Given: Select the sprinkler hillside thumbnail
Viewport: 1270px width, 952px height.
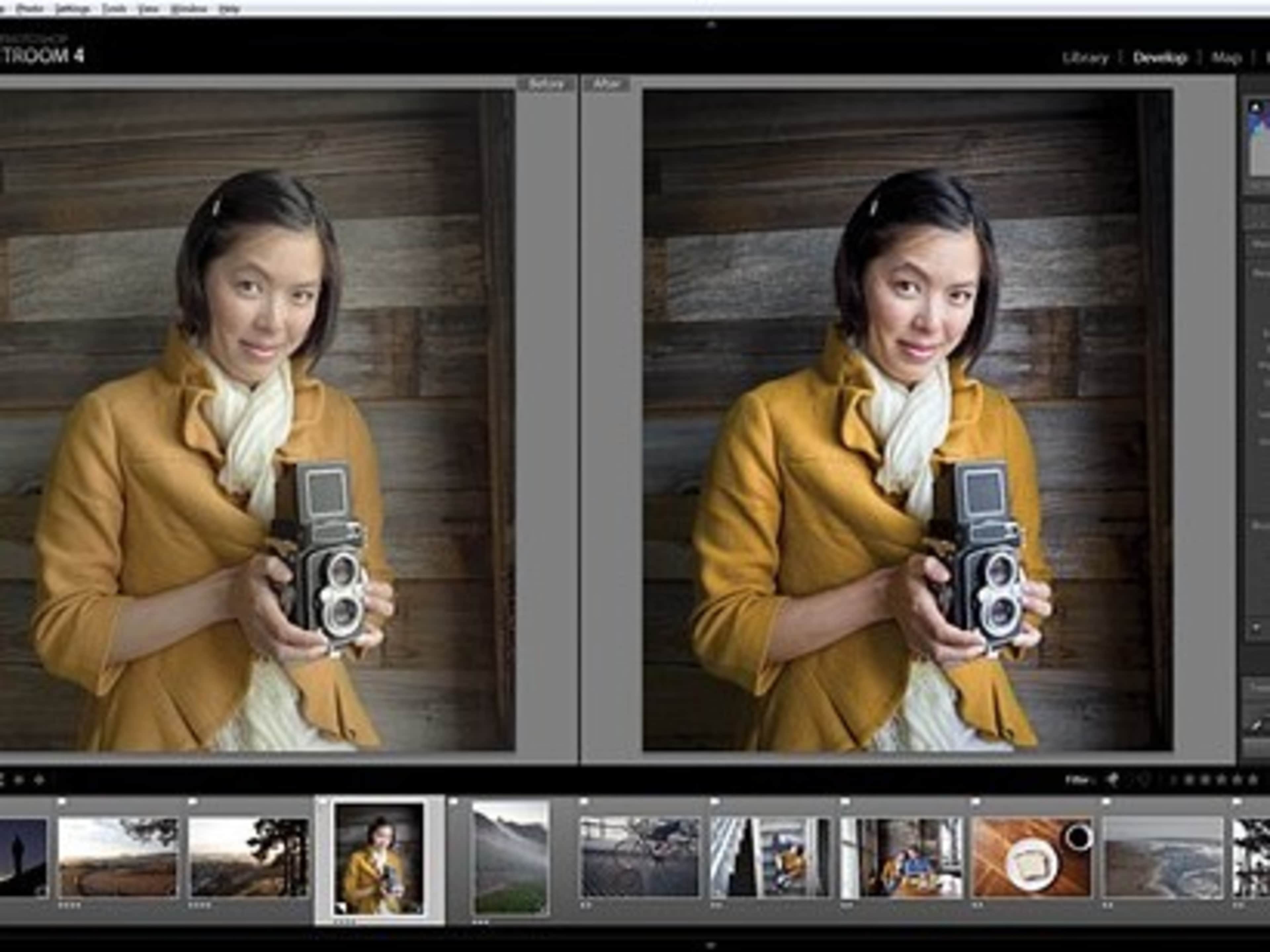Looking at the screenshot, I should coord(510,859).
